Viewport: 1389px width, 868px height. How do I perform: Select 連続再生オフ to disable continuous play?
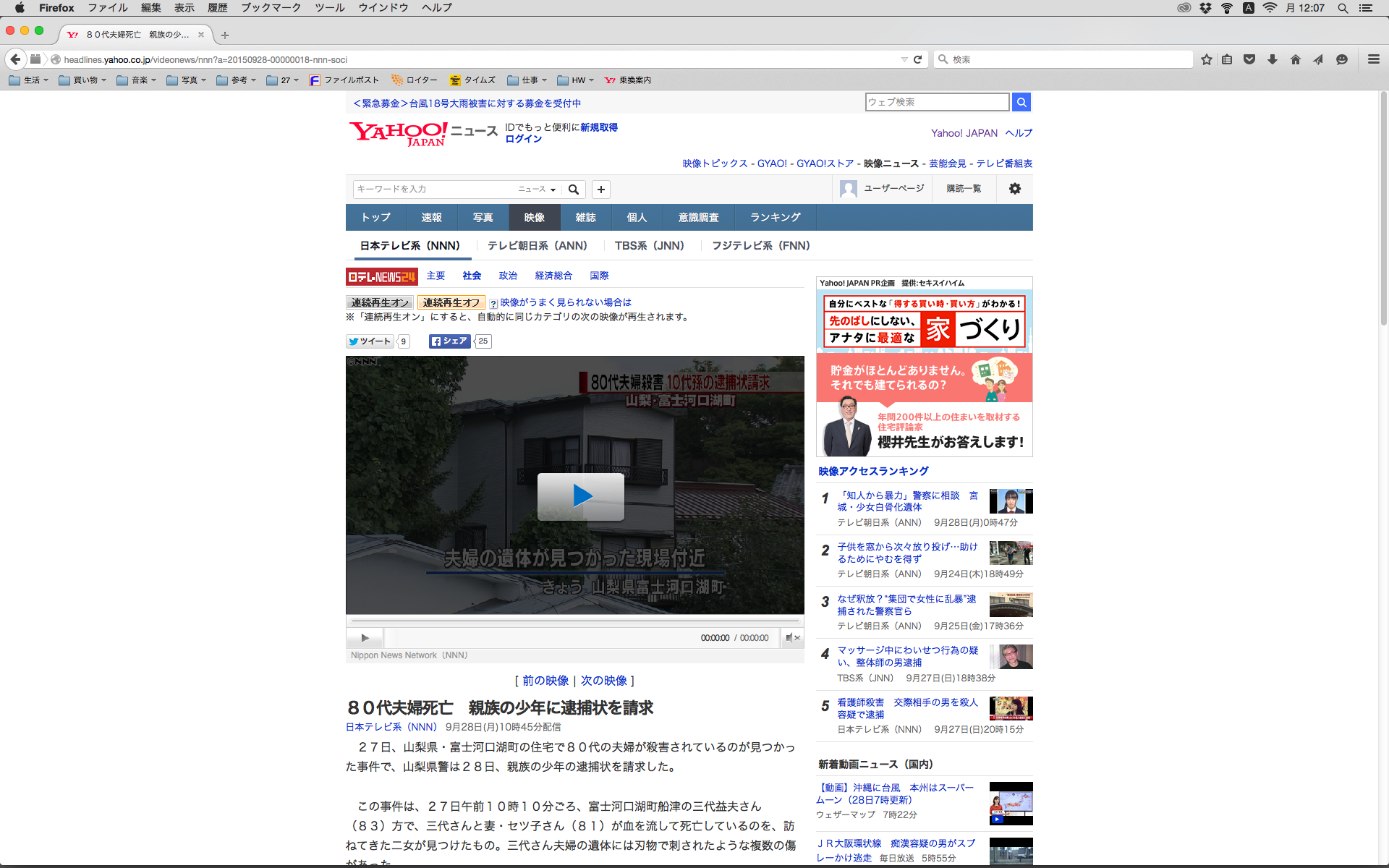click(x=451, y=302)
